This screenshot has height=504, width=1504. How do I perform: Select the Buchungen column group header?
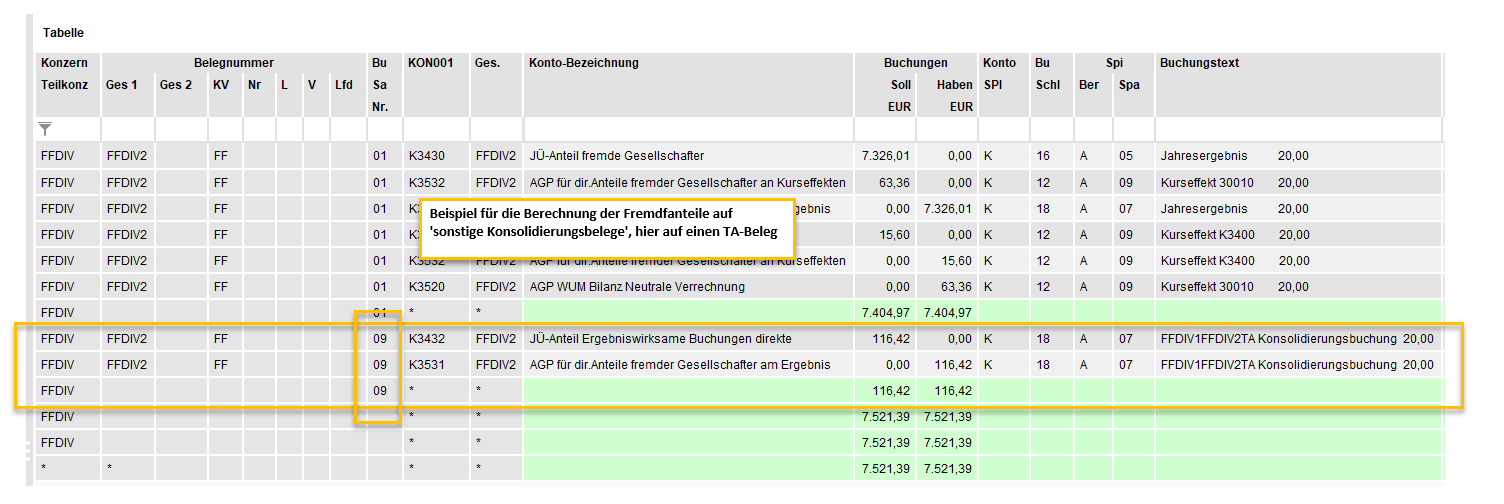coord(916,63)
